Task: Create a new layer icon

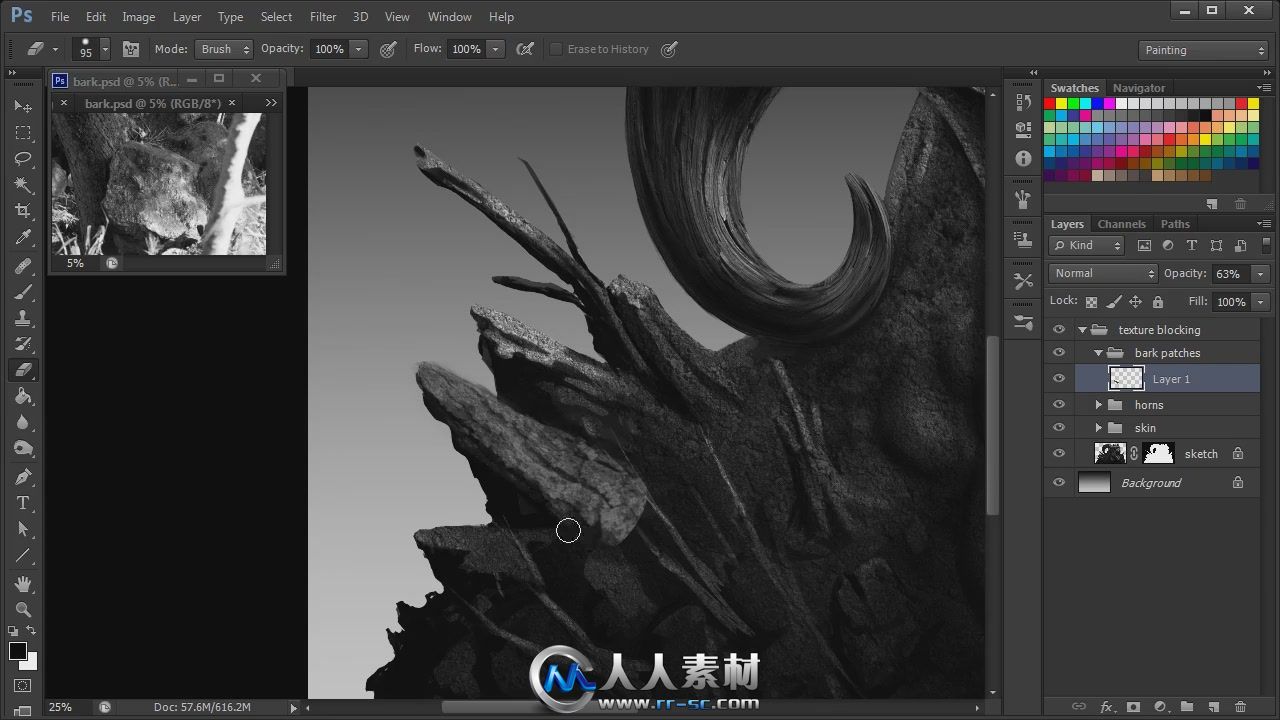Action: 1211,707
